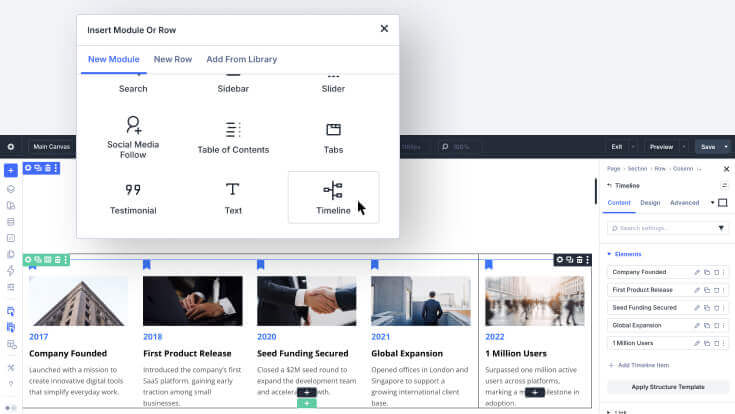Open the Add From Library tab
This screenshot has width=735, height=414.
pyautogui.click(x=242, y=60)
